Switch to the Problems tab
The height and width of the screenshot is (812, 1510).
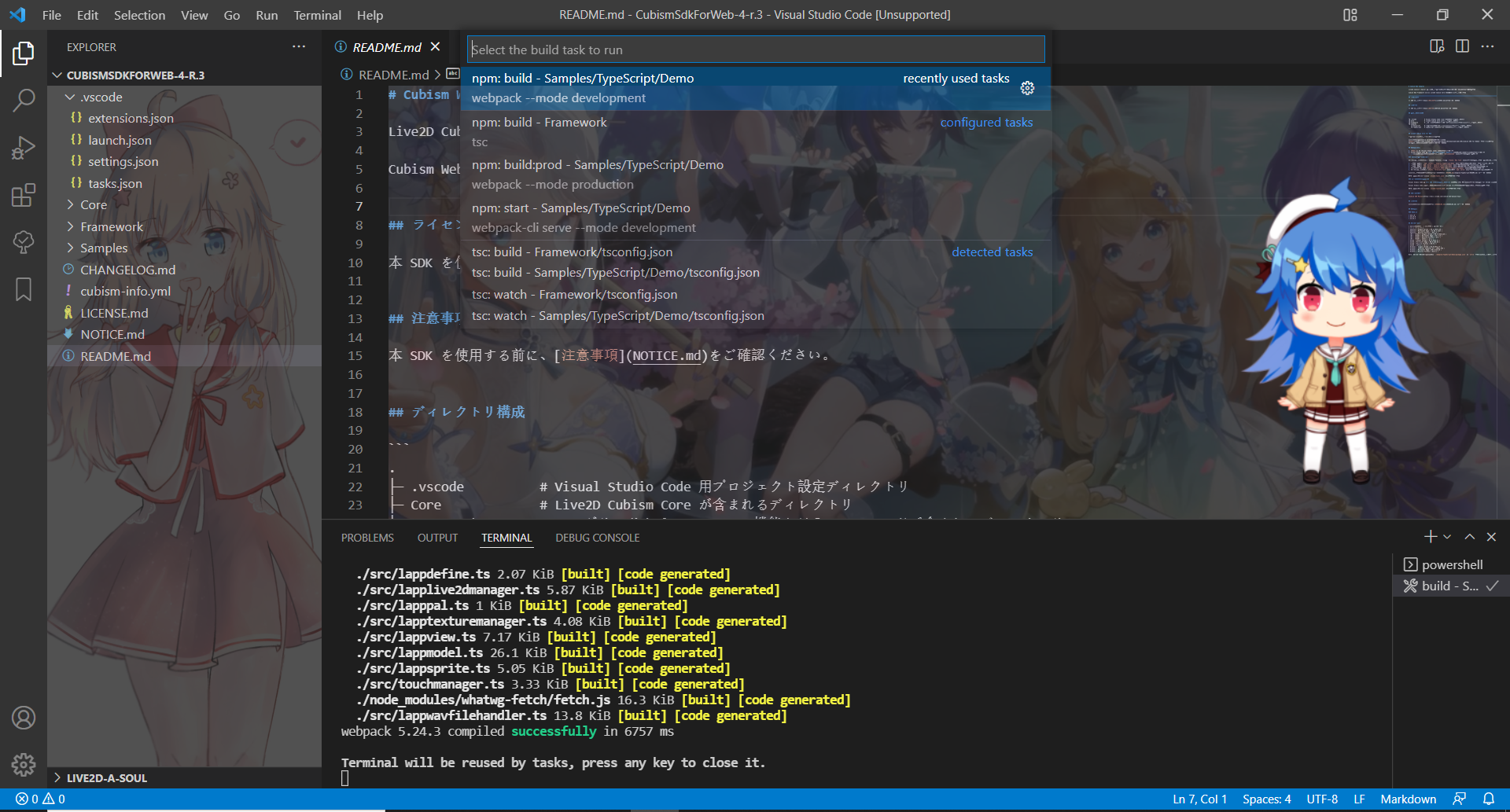(x=367, y=538)
